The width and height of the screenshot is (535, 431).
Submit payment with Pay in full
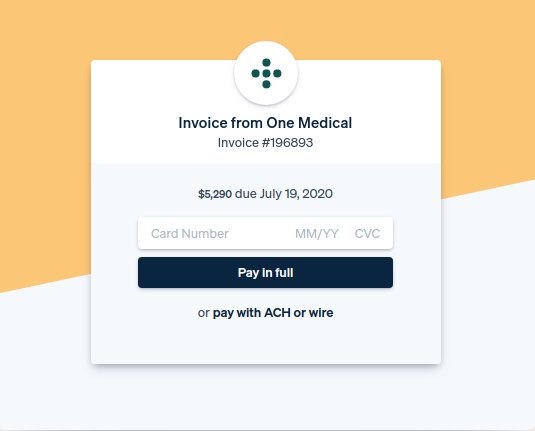[x=265, y=273]
